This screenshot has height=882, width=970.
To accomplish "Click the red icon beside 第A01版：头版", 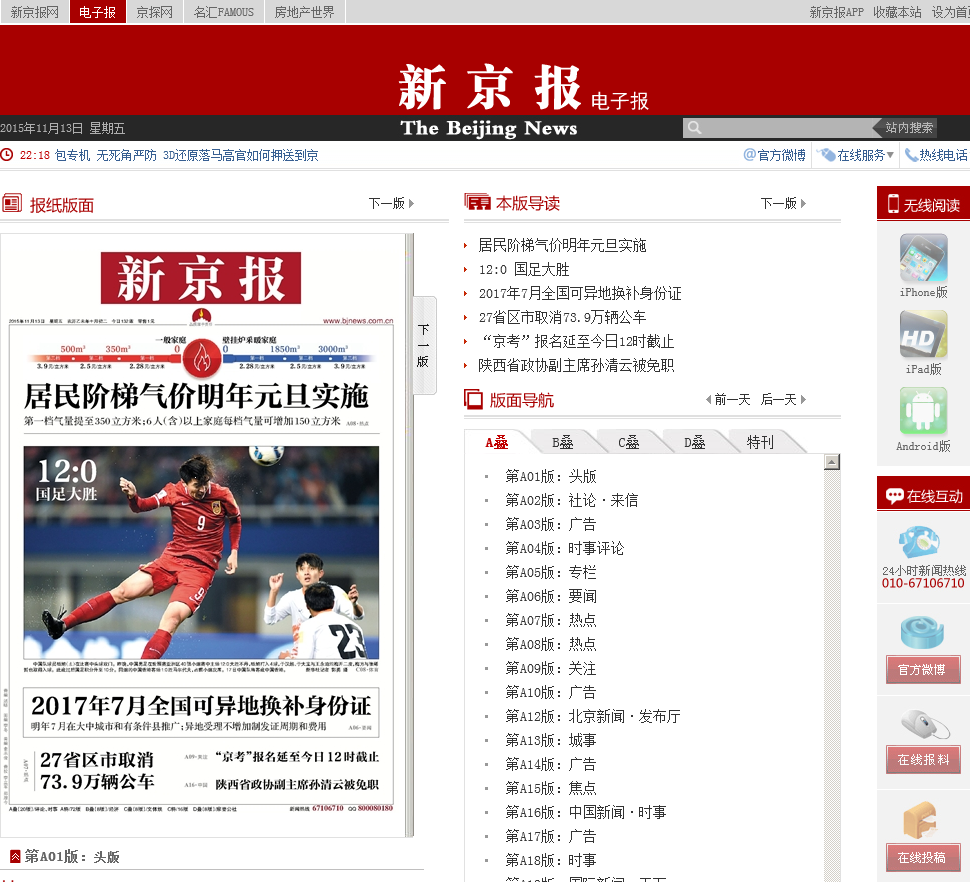I will point(15,857).
